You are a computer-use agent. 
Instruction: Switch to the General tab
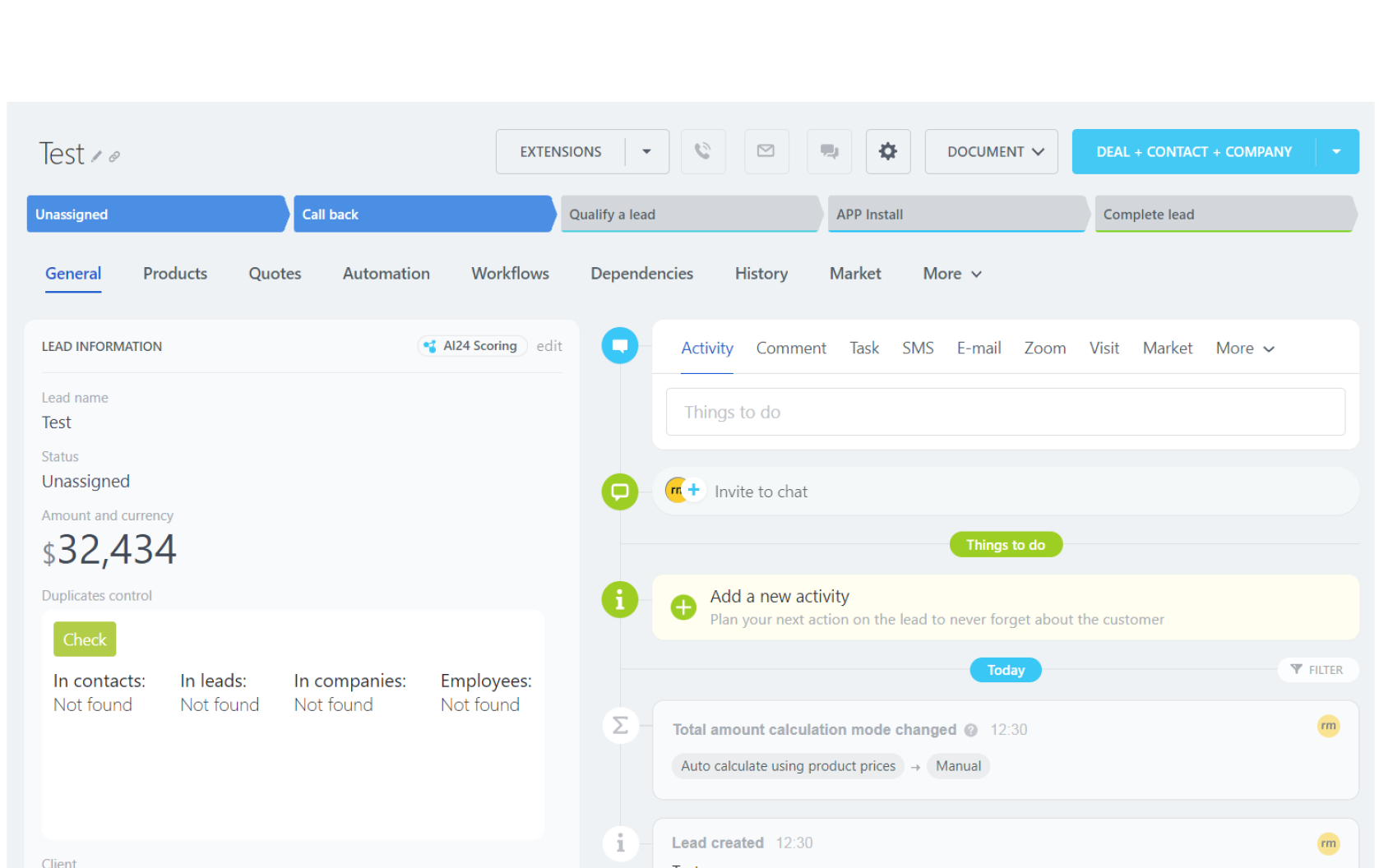[x=73, y=274]
